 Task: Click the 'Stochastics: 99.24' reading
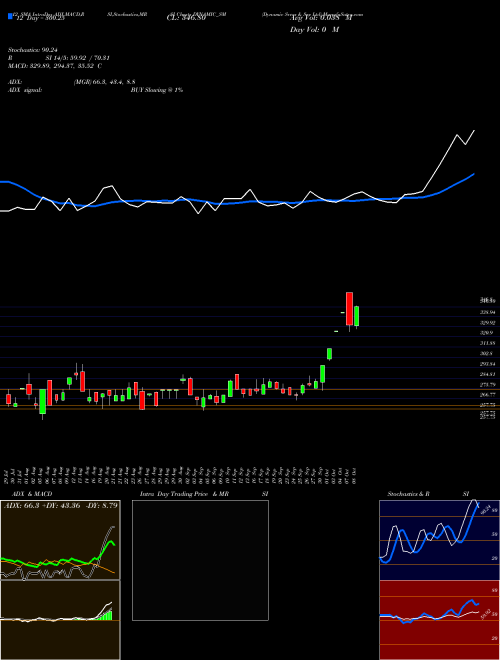[32, 50]
